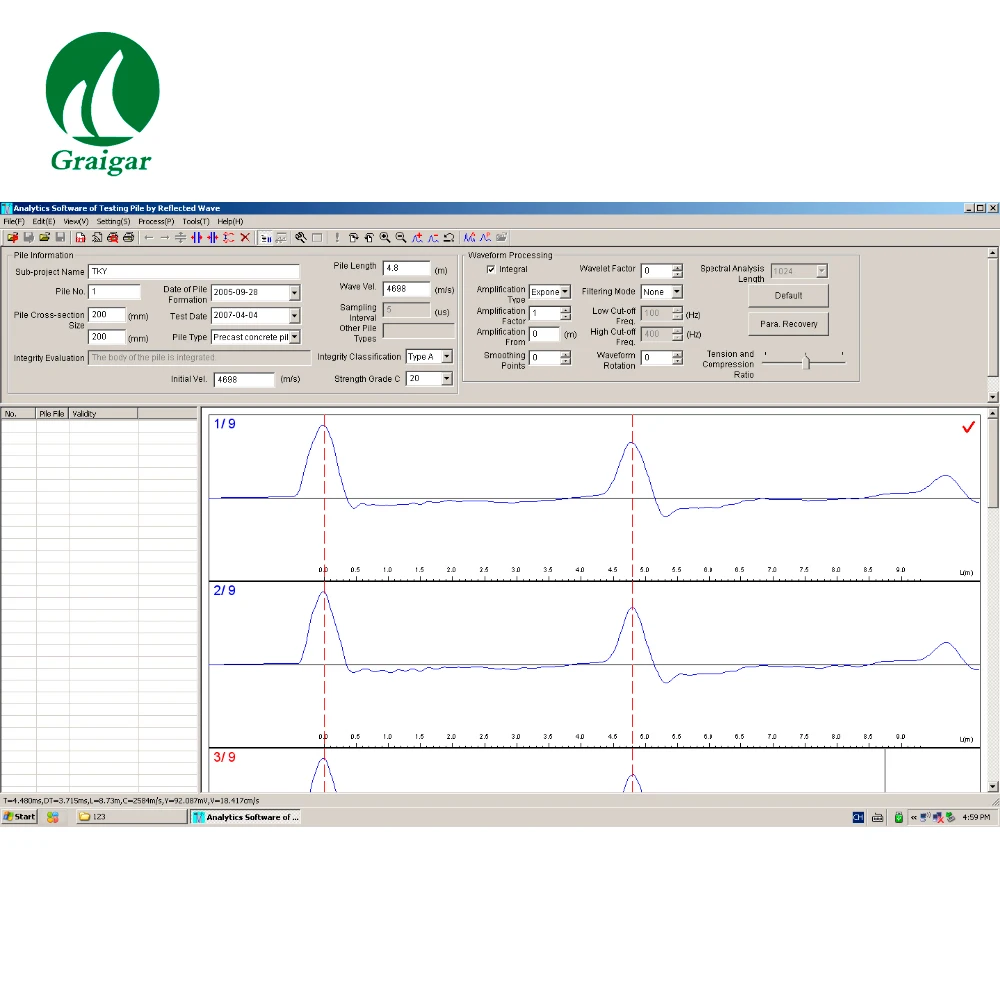Open the Test Date dropdown
1000x1000 pixels.
pyautogui.click(x=294, y=316)
